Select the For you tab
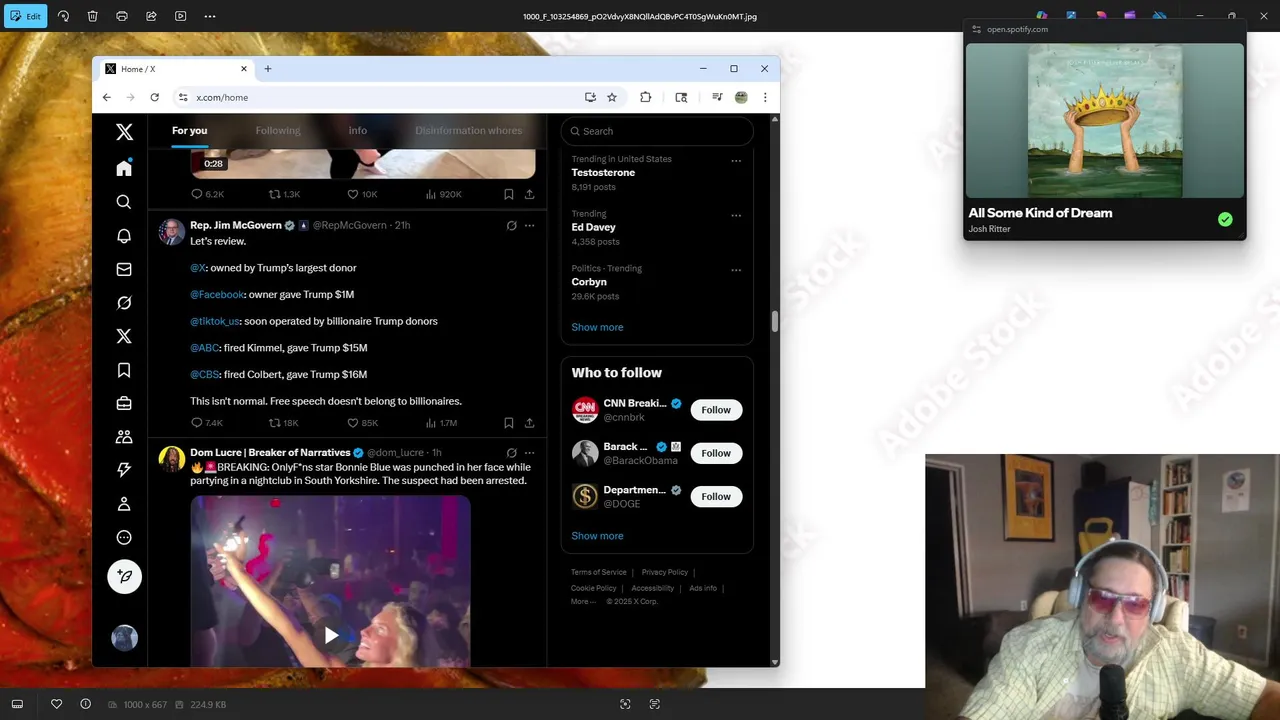 tap(189, 131)
